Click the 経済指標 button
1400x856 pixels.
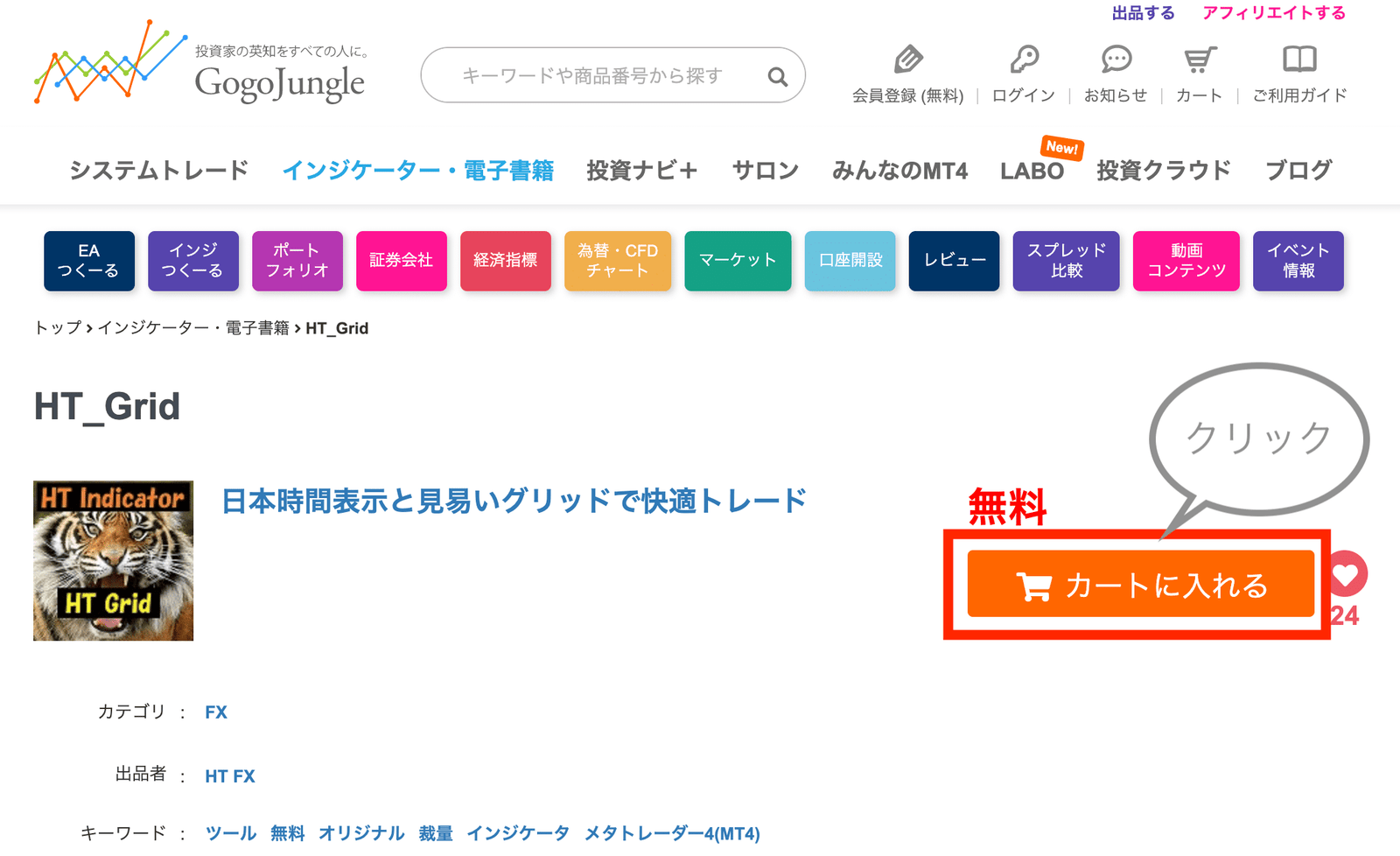[x=506, y=261]
